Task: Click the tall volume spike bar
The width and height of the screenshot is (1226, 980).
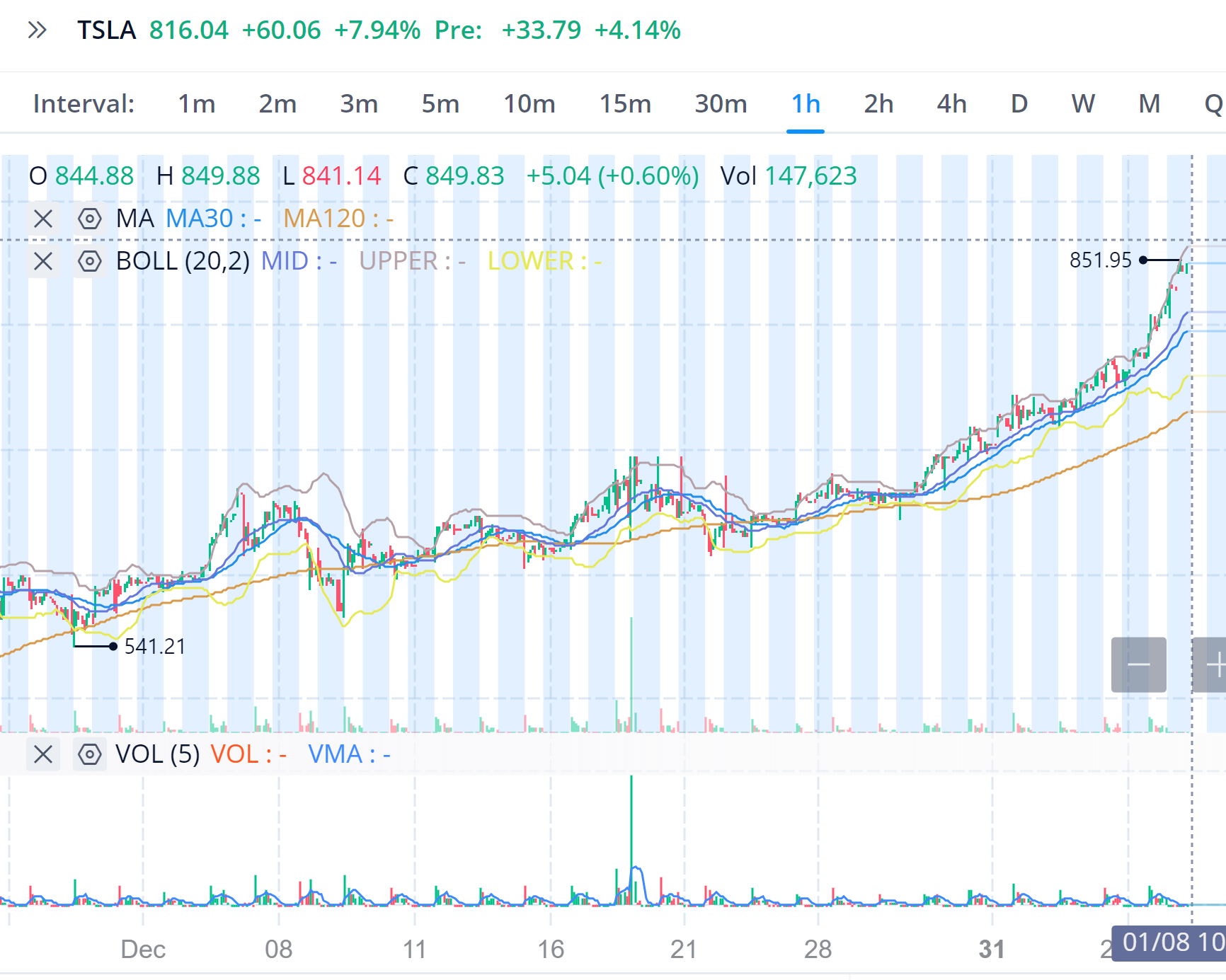Action: tap(631, 839)
